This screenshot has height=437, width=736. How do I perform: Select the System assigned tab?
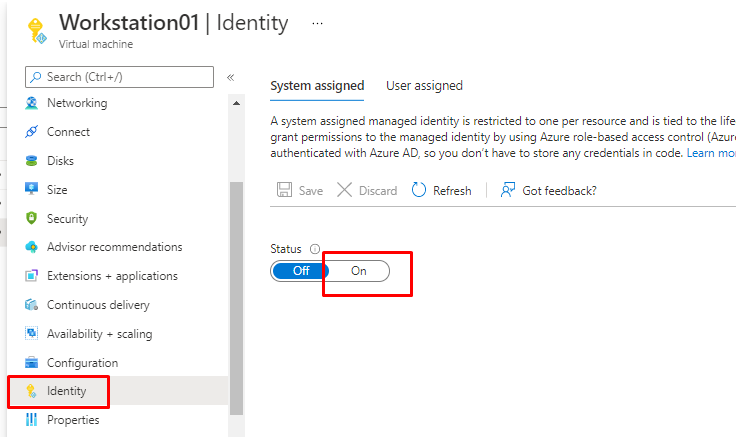[x=317, y=86]
